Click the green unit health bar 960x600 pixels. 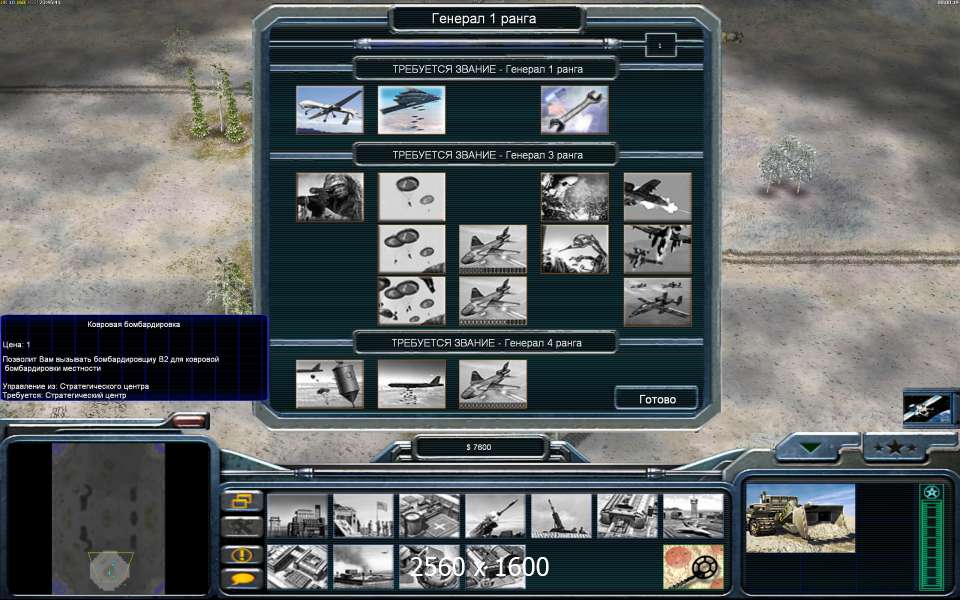coord(931,546)
